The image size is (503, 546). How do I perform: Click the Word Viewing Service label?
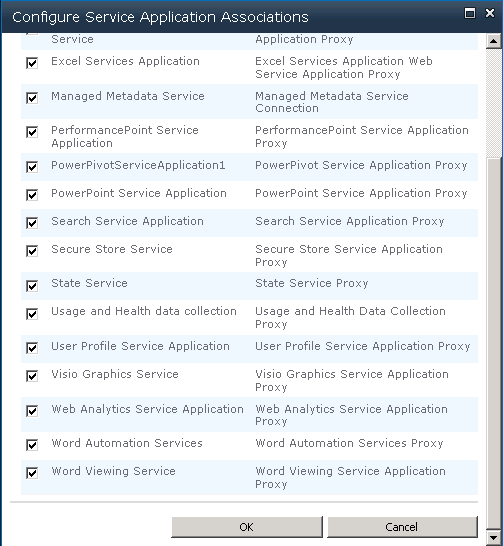click(x=113, y=471)
